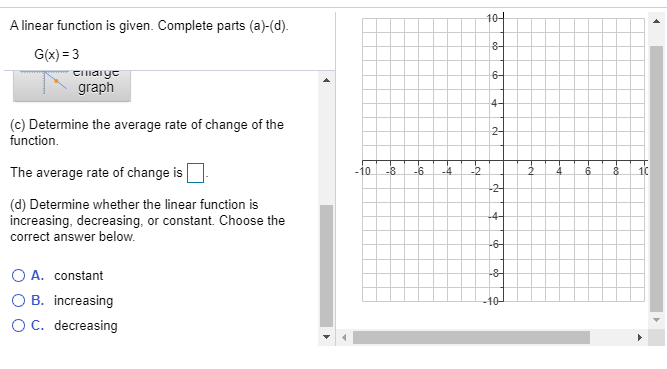Click the question panel vertical scrollbar thumb
The image size is (667, 369).
coord(326,266)
